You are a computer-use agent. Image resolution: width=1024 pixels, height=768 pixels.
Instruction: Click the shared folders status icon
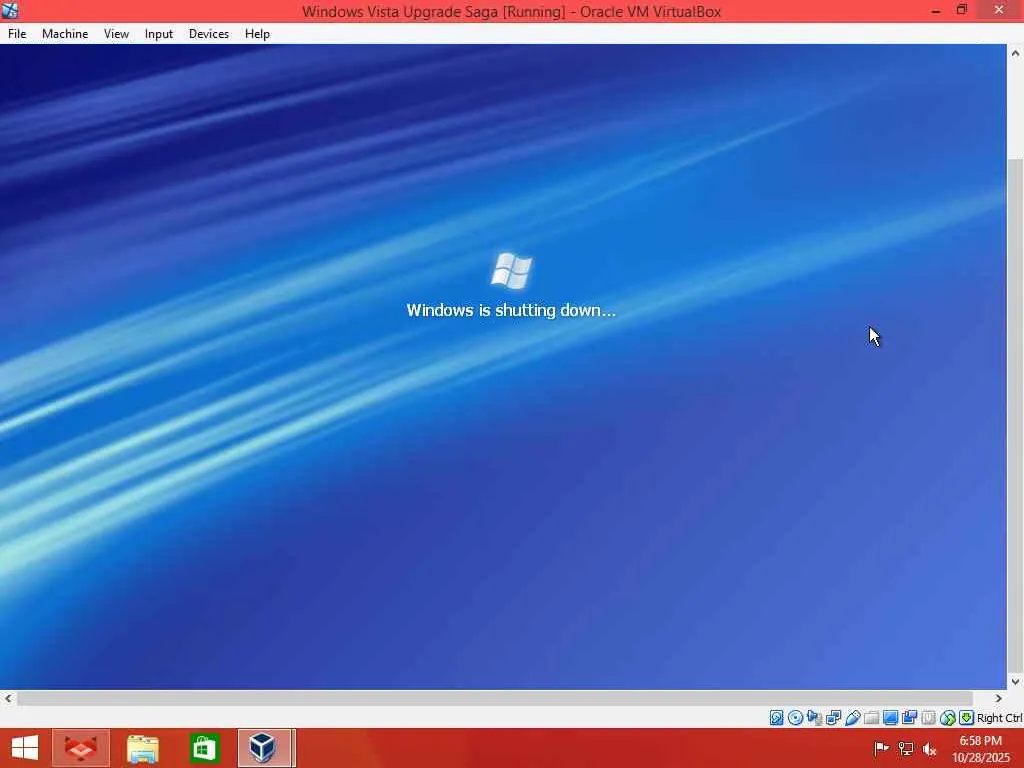(x=871, y=718)
